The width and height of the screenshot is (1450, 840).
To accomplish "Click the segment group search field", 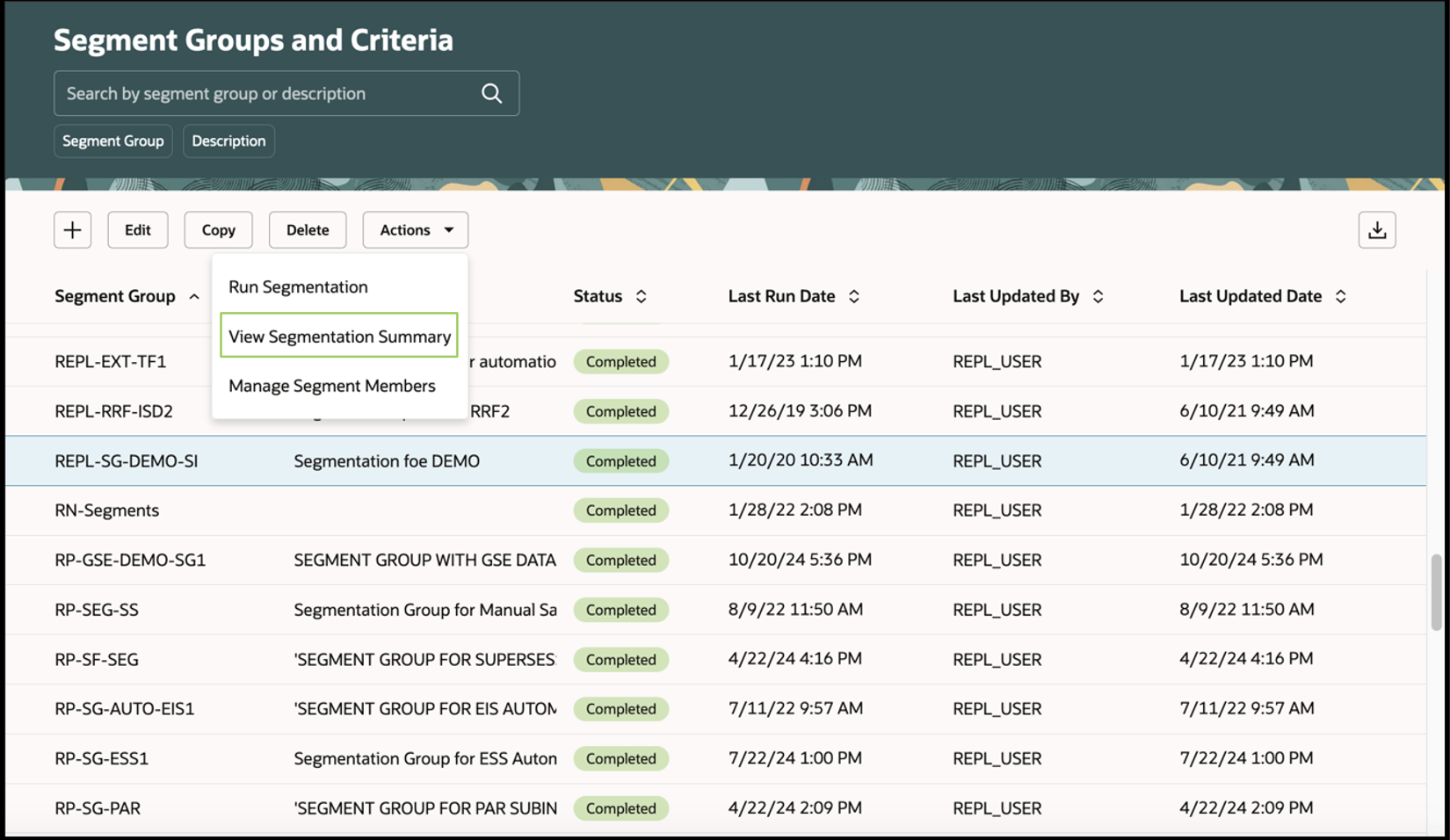I will click(x=264, y=92).
